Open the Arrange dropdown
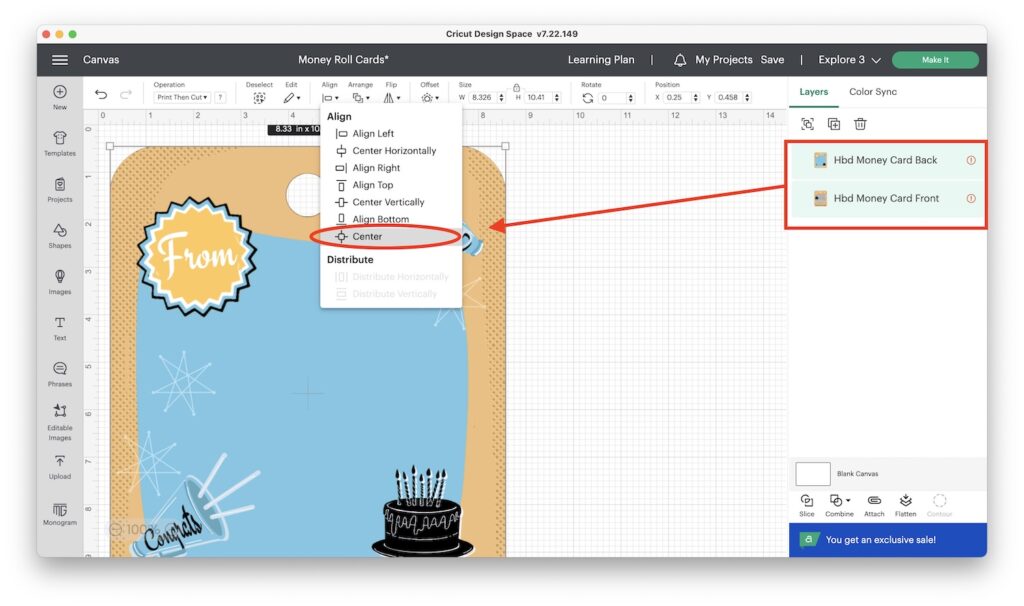Viewport: 1024px width, 606px height. (360, 98)
